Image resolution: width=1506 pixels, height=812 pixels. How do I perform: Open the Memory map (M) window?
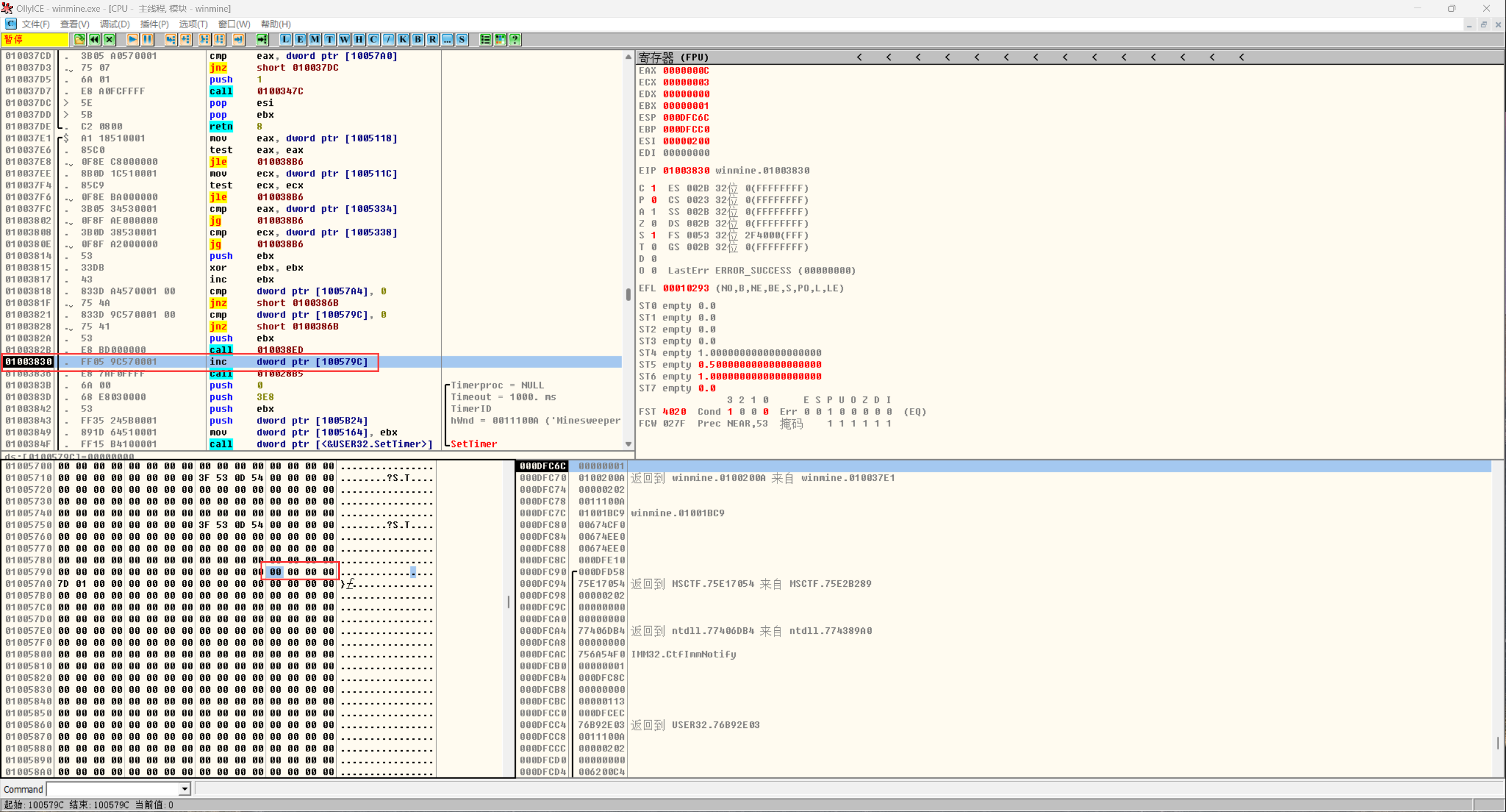(315, 39)
